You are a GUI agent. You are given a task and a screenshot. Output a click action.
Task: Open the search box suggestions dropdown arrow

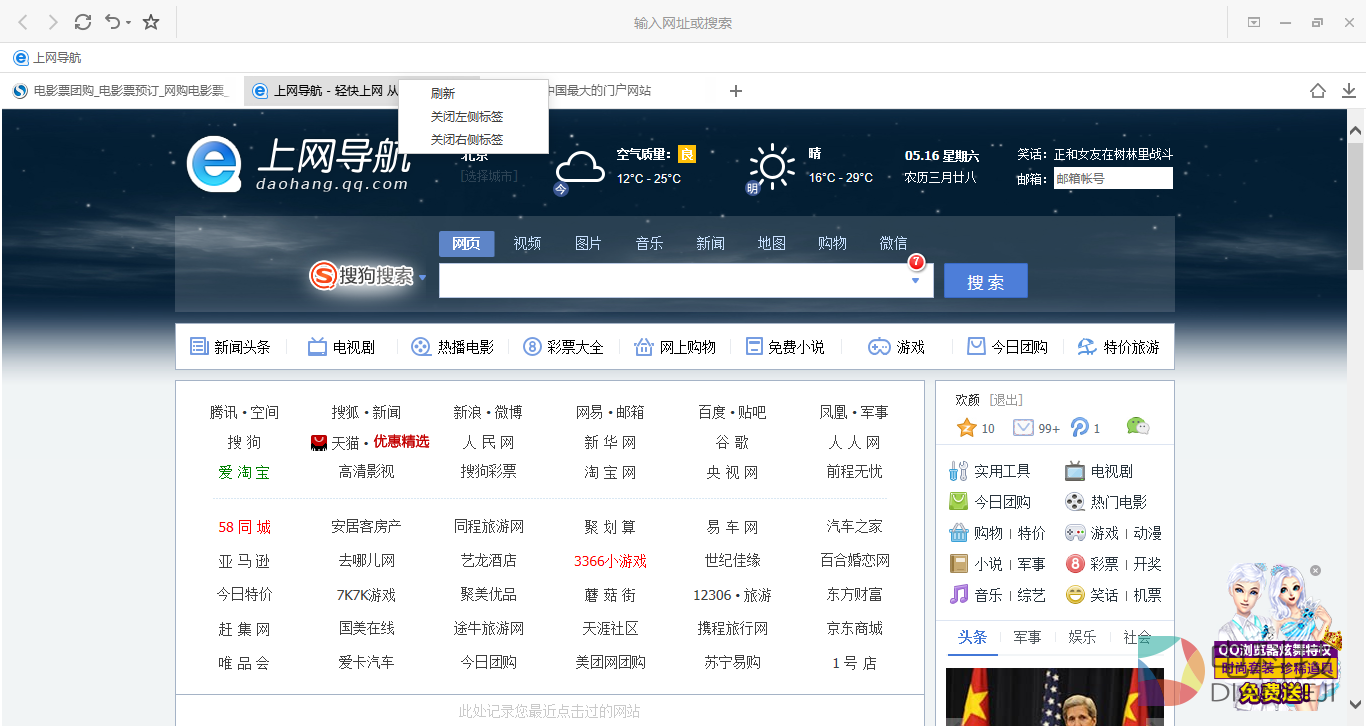(x=915, y=281)
